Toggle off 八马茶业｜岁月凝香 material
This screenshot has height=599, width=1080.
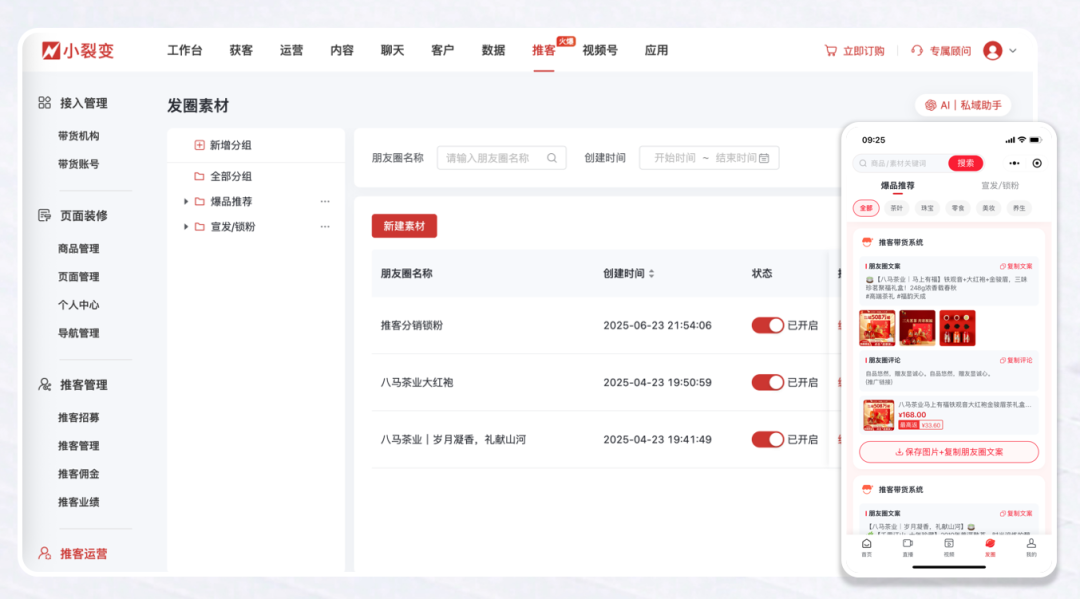pyautogui.click(x=767, y=440)
